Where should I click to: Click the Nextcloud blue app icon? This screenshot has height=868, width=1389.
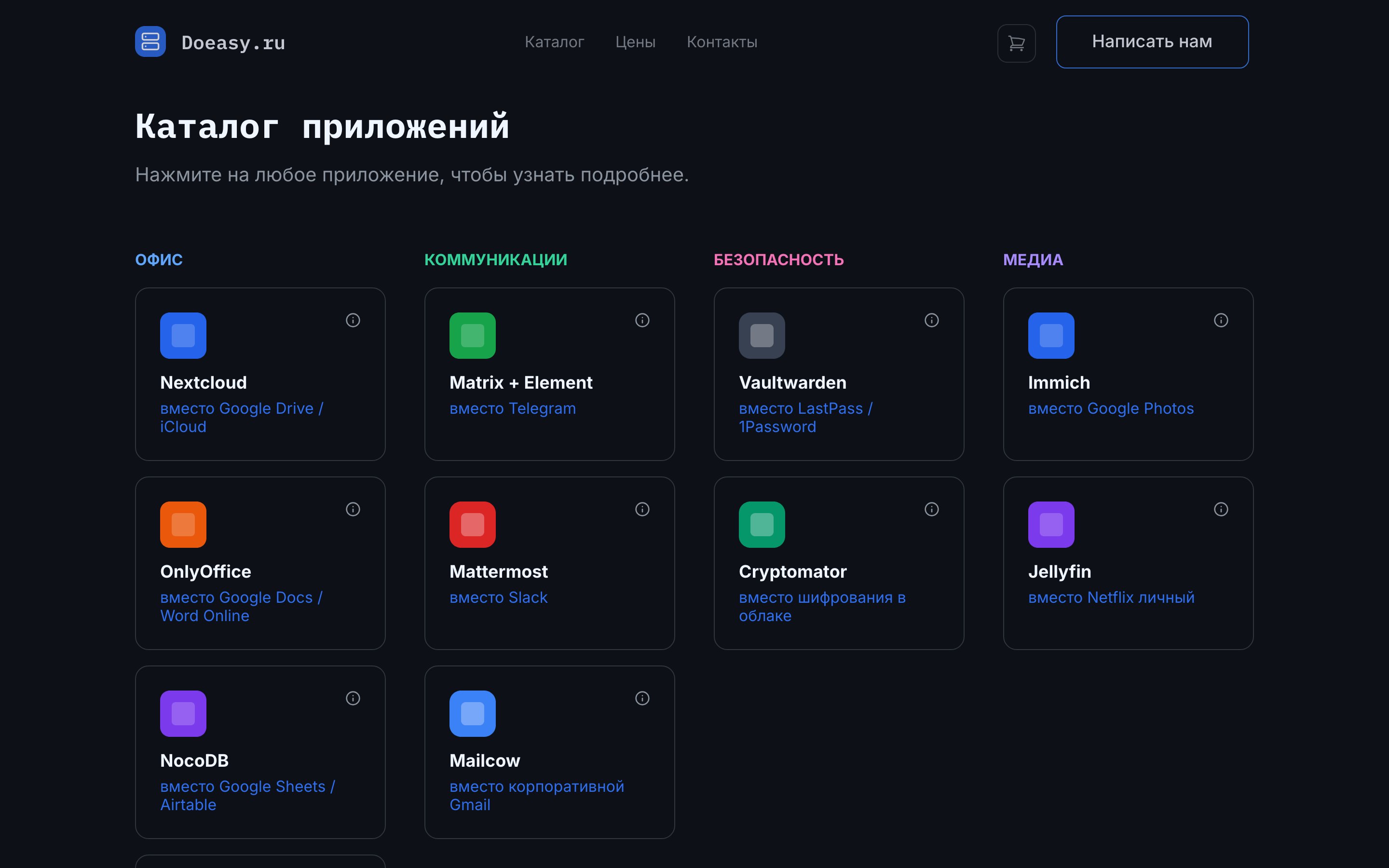(183, 335)
